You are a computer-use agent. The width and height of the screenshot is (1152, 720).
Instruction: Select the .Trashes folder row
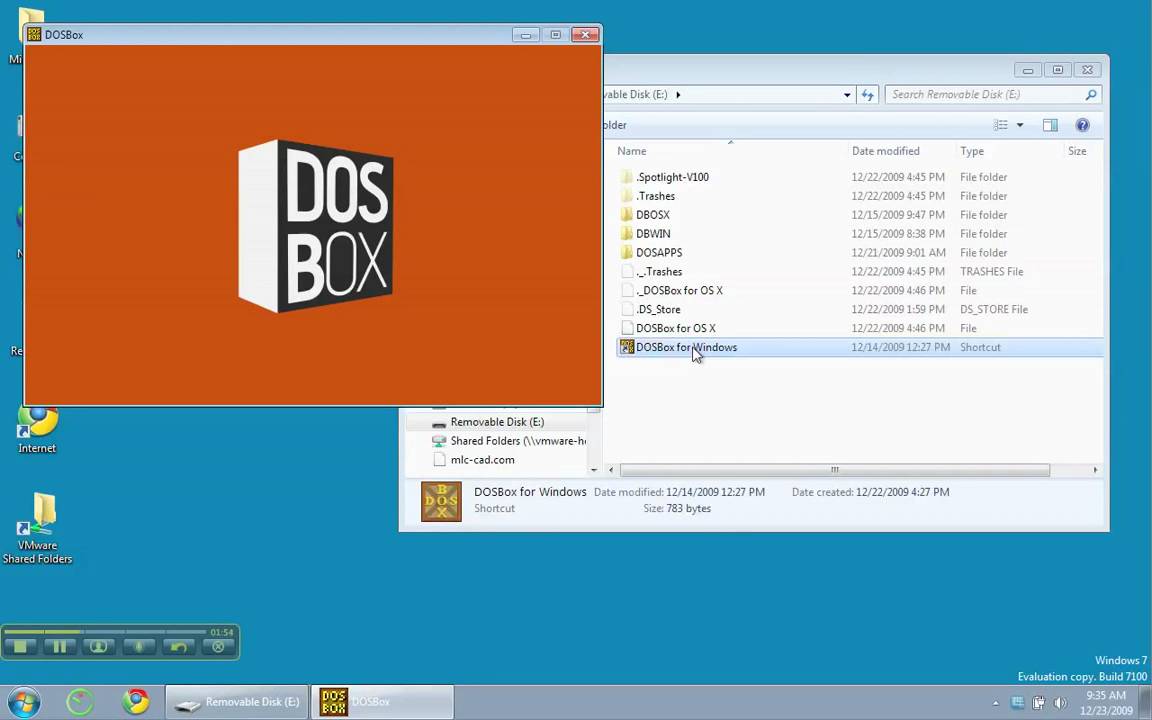tap(860, 196)
